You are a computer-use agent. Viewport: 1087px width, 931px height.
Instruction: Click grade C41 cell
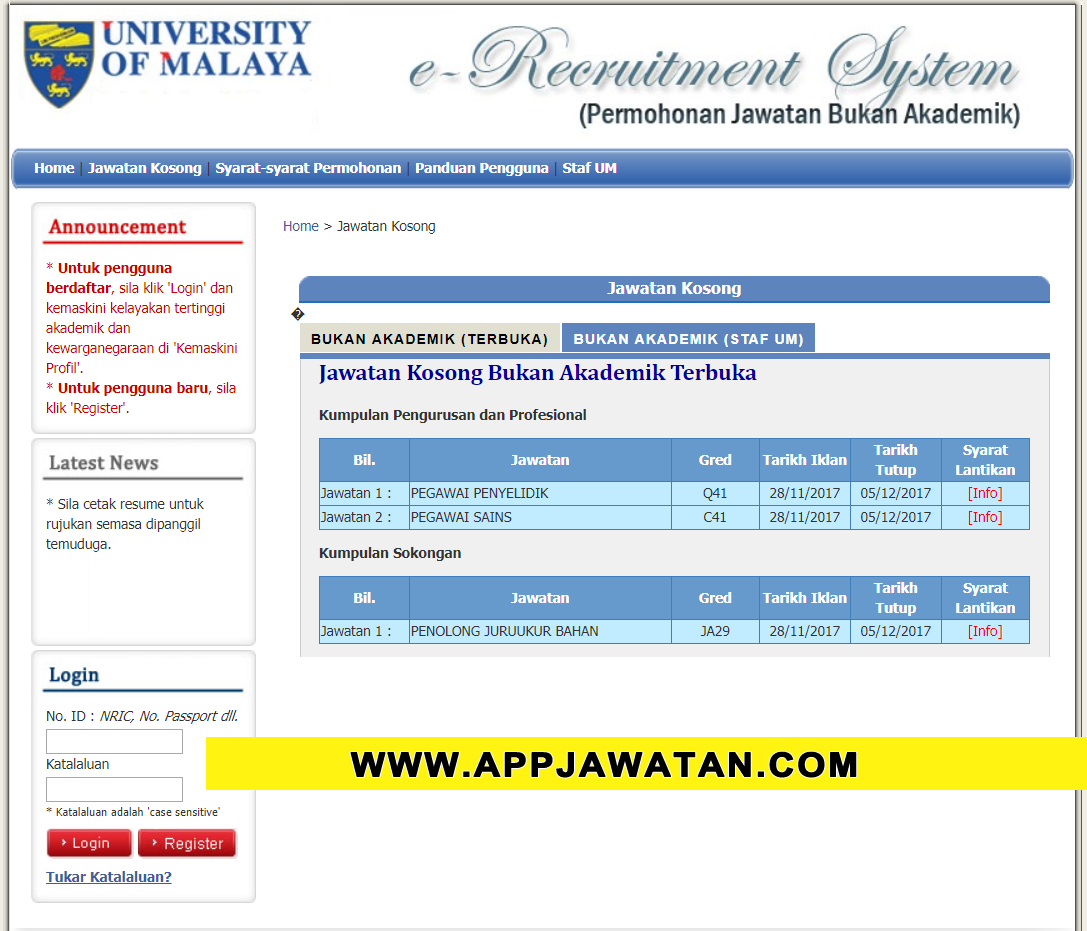[715, 517]
